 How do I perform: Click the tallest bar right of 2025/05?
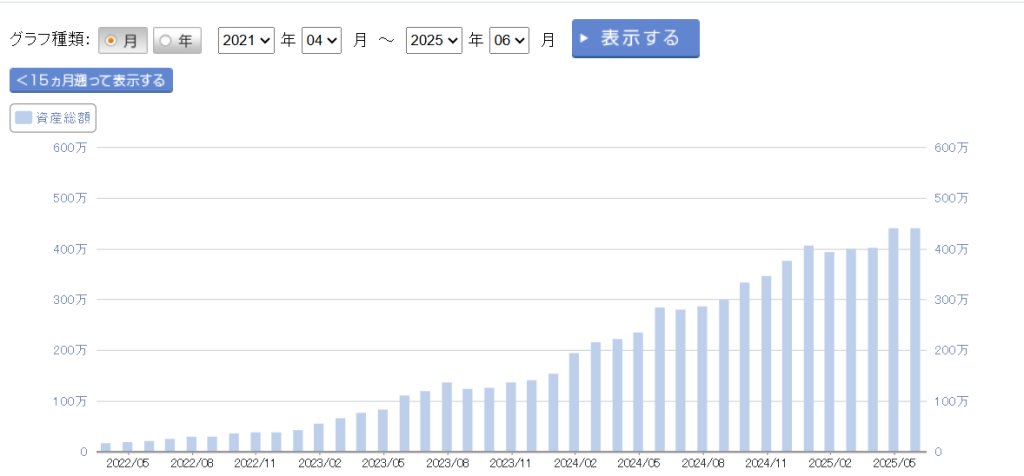(x=914, y=340)
